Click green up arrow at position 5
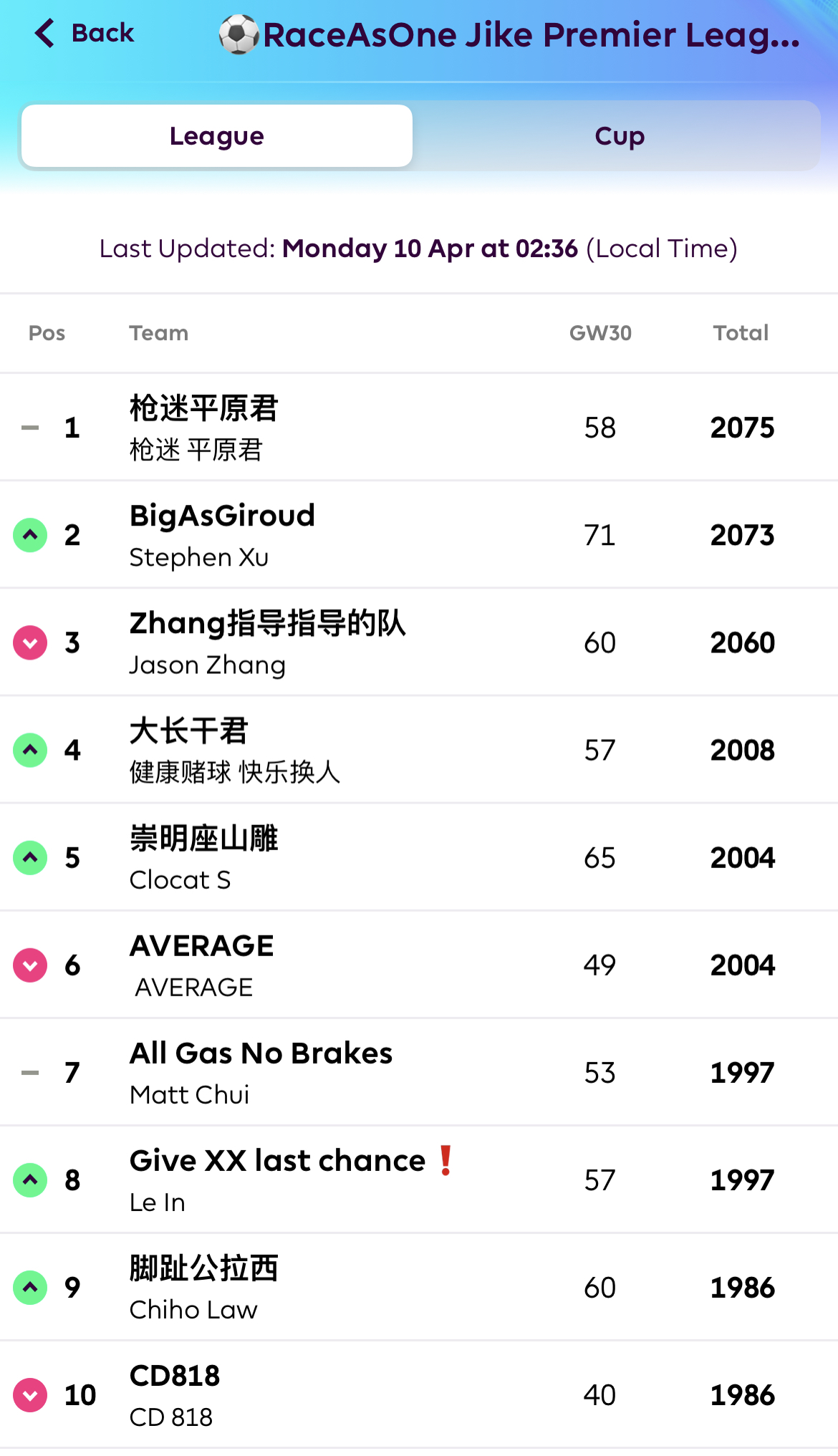 tap(30, 857)
